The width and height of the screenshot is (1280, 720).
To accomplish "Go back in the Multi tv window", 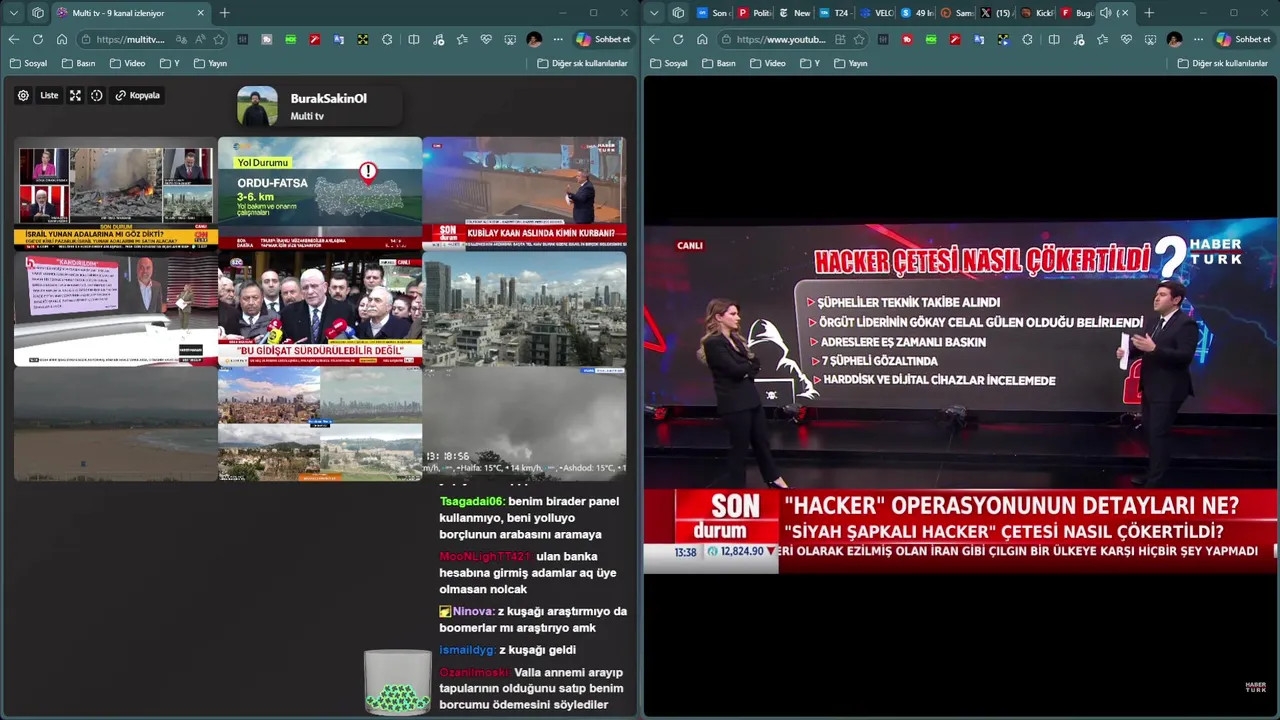I will pyautogui.click(x=14, y=39).
